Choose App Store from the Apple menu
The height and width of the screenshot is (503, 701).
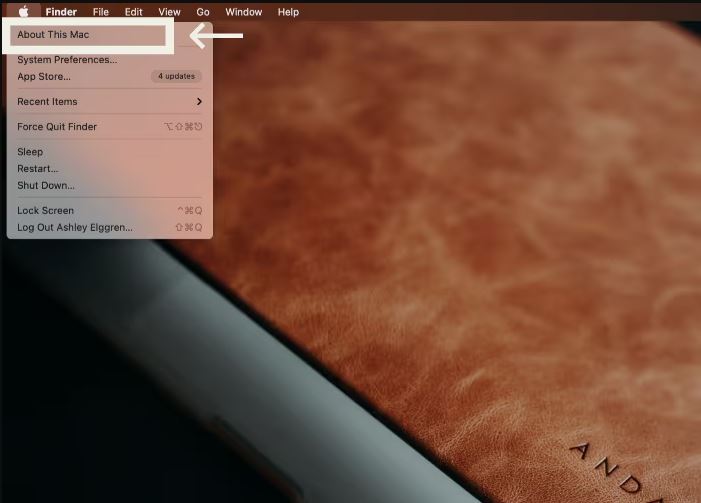[x=44, y=76]
